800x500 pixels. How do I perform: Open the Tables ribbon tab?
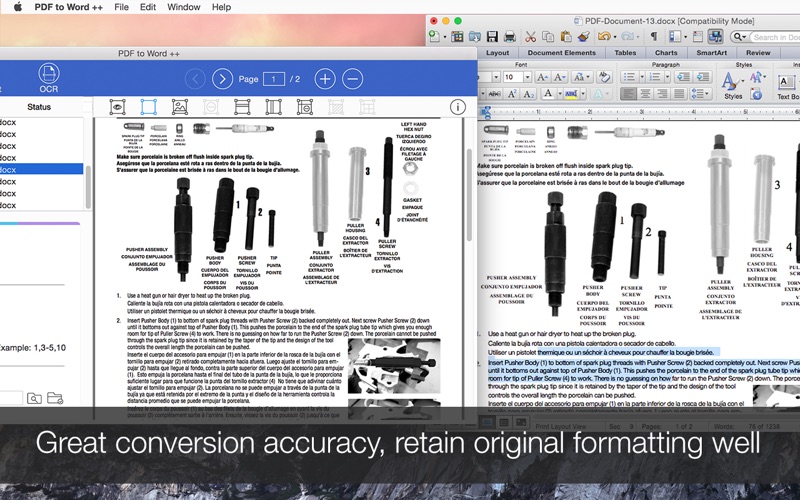point(625,53)
